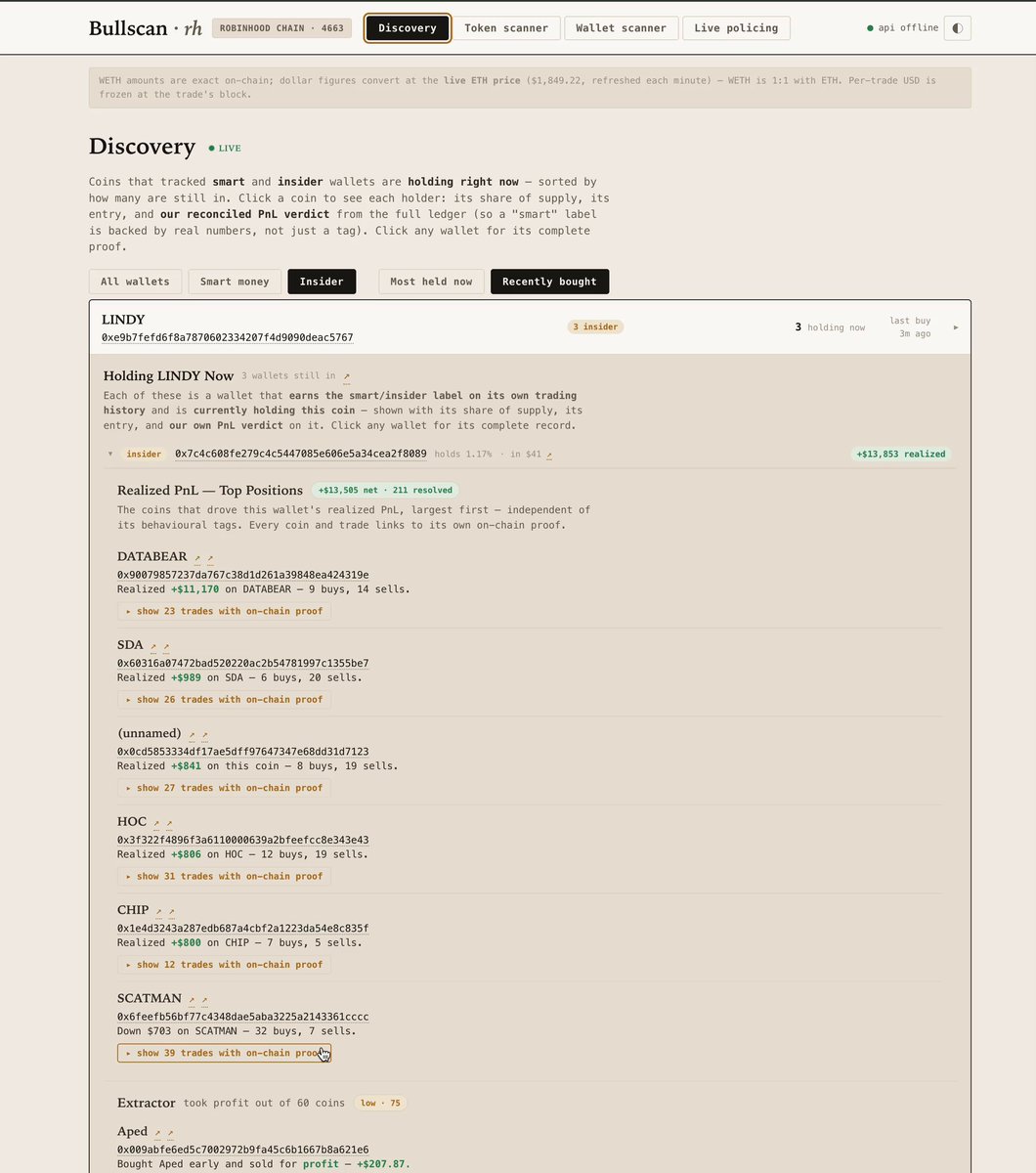
Task: Click the "+$13,853 realized" badge
Action: [900, 454]
